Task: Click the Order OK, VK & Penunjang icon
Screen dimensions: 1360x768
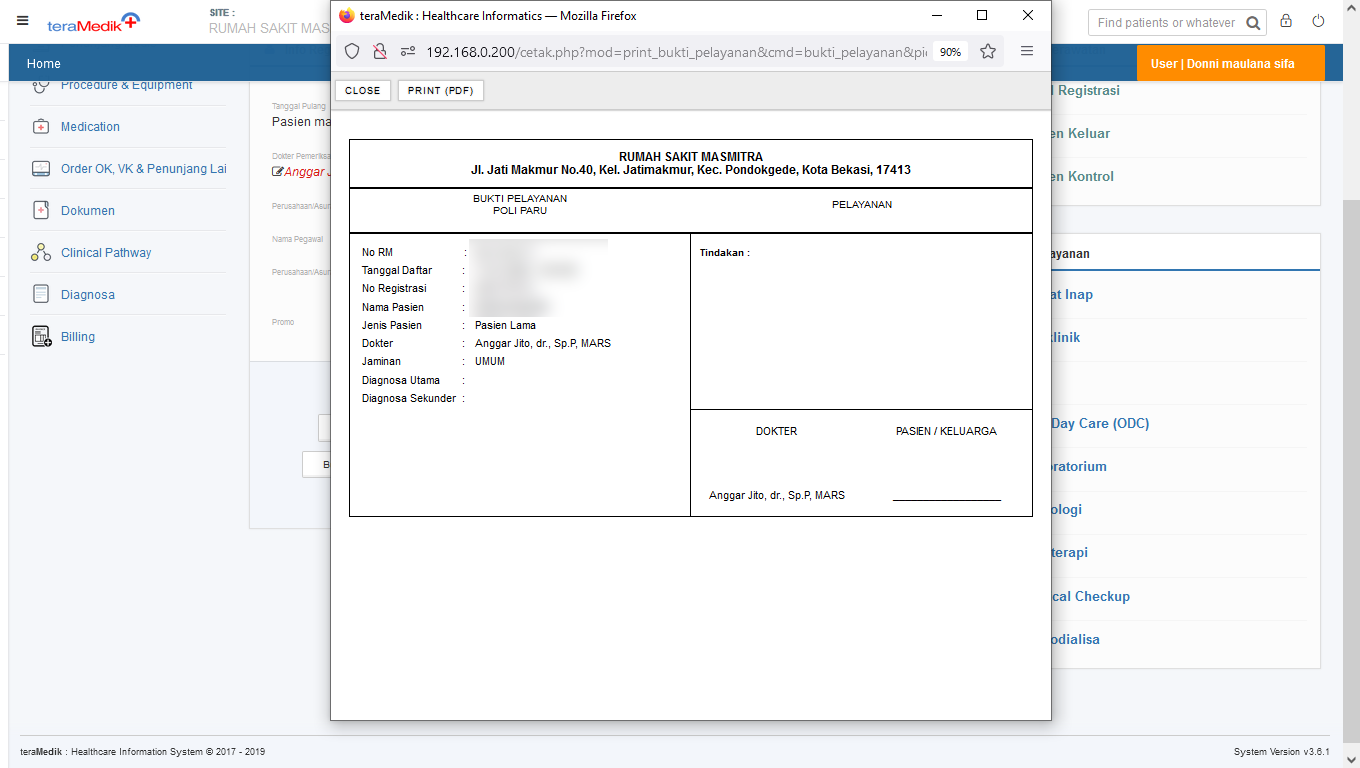Action: point(41,169)
